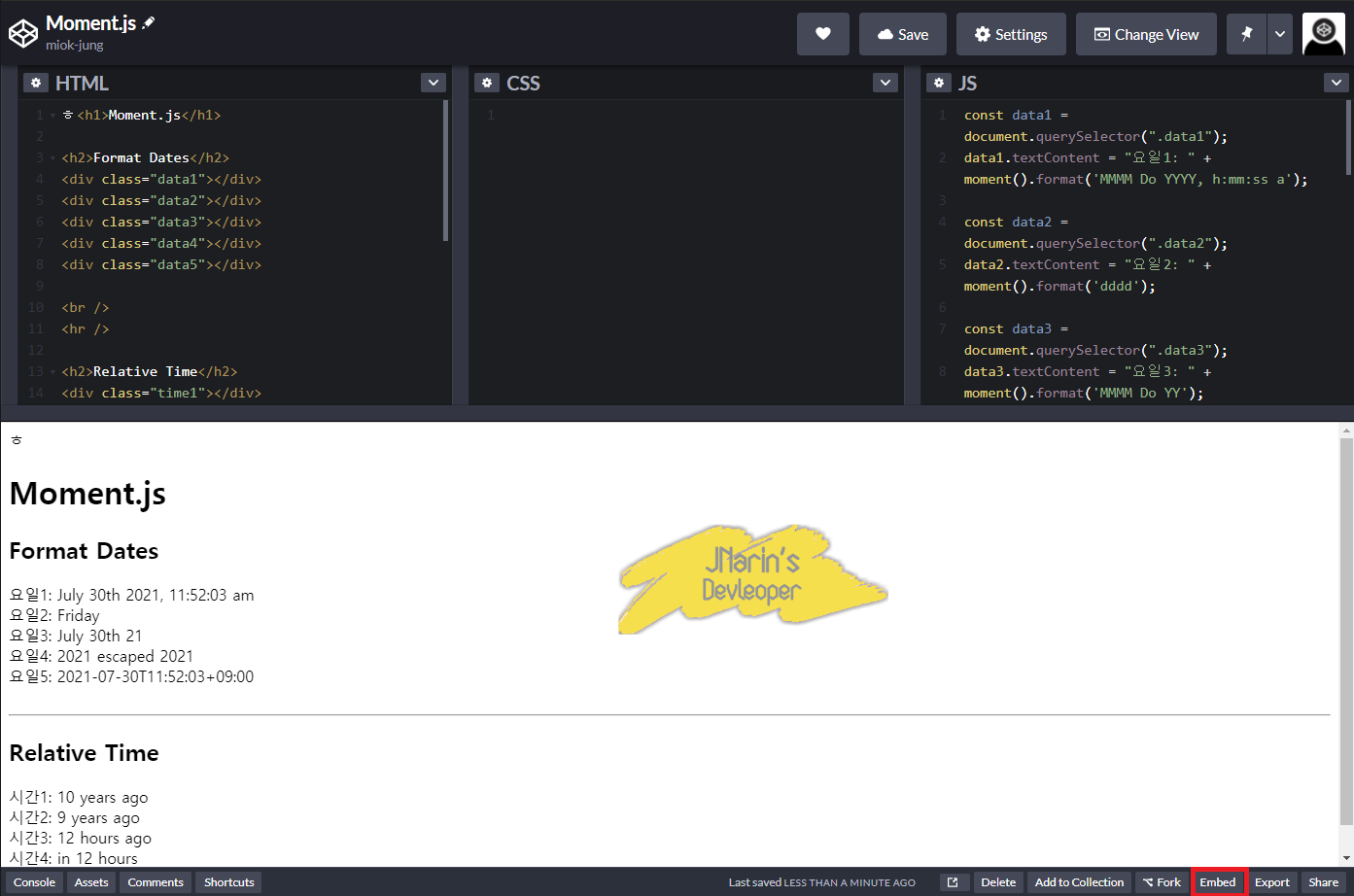Image resolution: width=1354 pixels, height=896 pixels.
Task: Open the Change View menu
Action: [x=1146, y=34]
